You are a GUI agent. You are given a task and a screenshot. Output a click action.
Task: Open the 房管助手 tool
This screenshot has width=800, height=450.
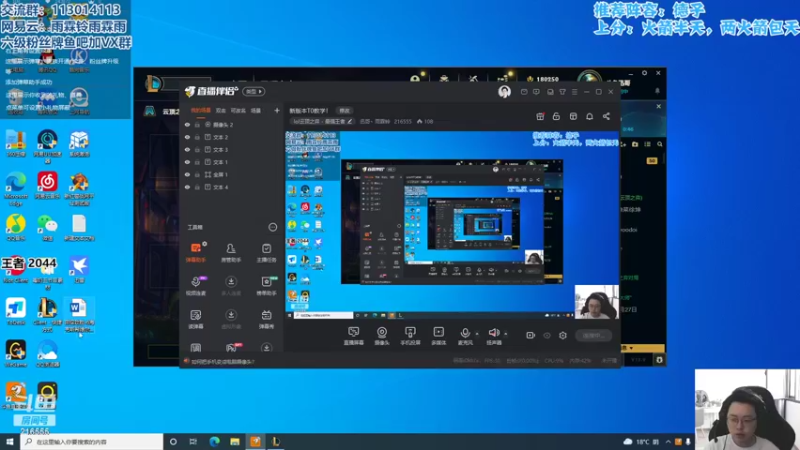click(231, 252)
